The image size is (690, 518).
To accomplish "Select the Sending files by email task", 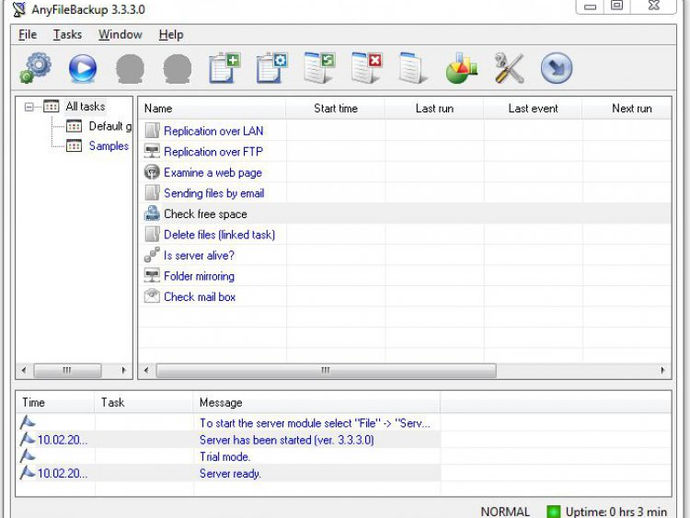I will [214, 193].
